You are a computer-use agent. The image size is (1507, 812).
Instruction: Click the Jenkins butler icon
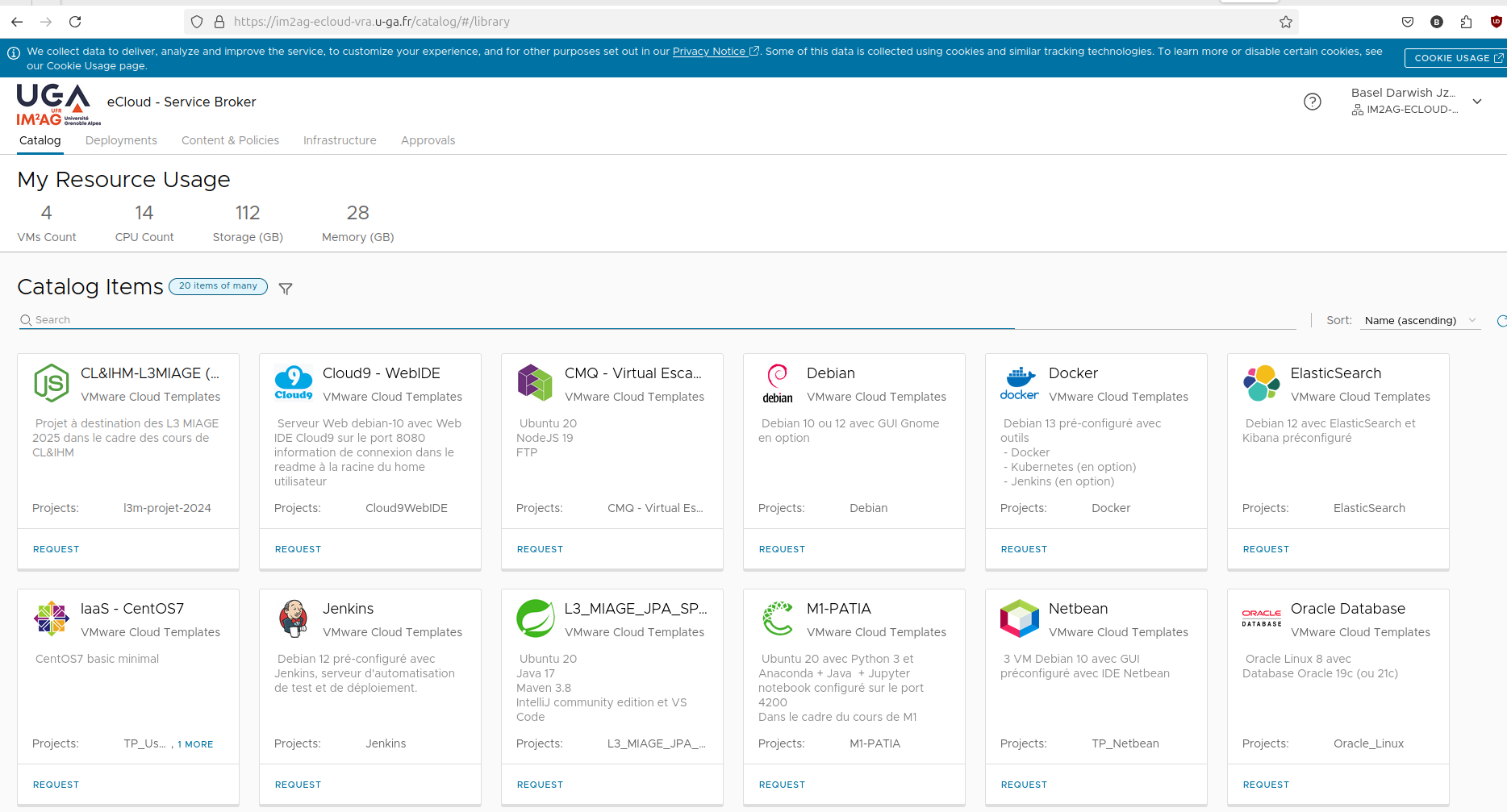293,618
